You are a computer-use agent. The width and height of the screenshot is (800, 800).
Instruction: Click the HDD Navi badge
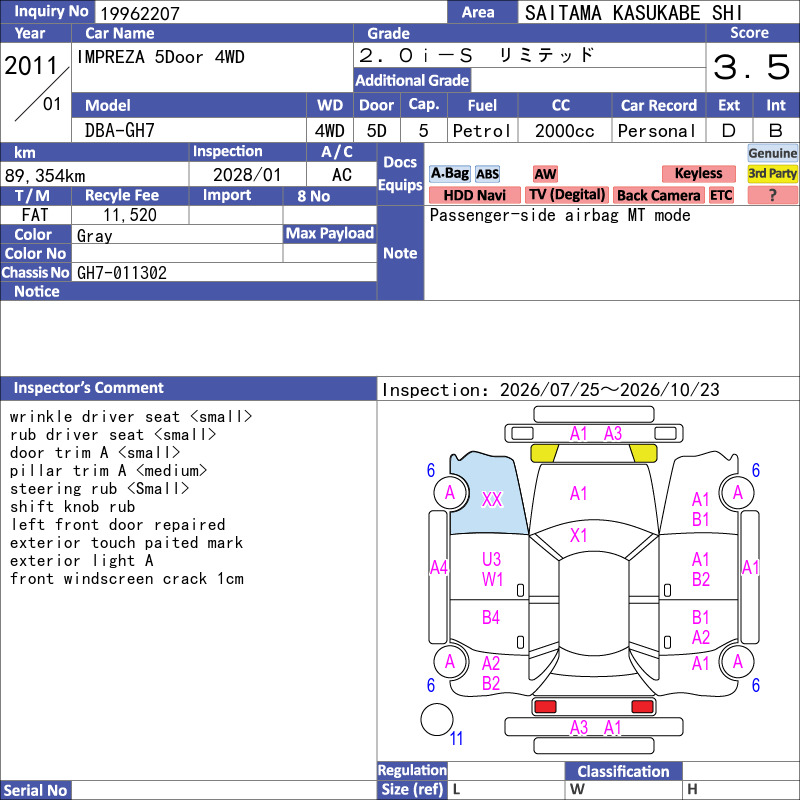tap(474, 195)
